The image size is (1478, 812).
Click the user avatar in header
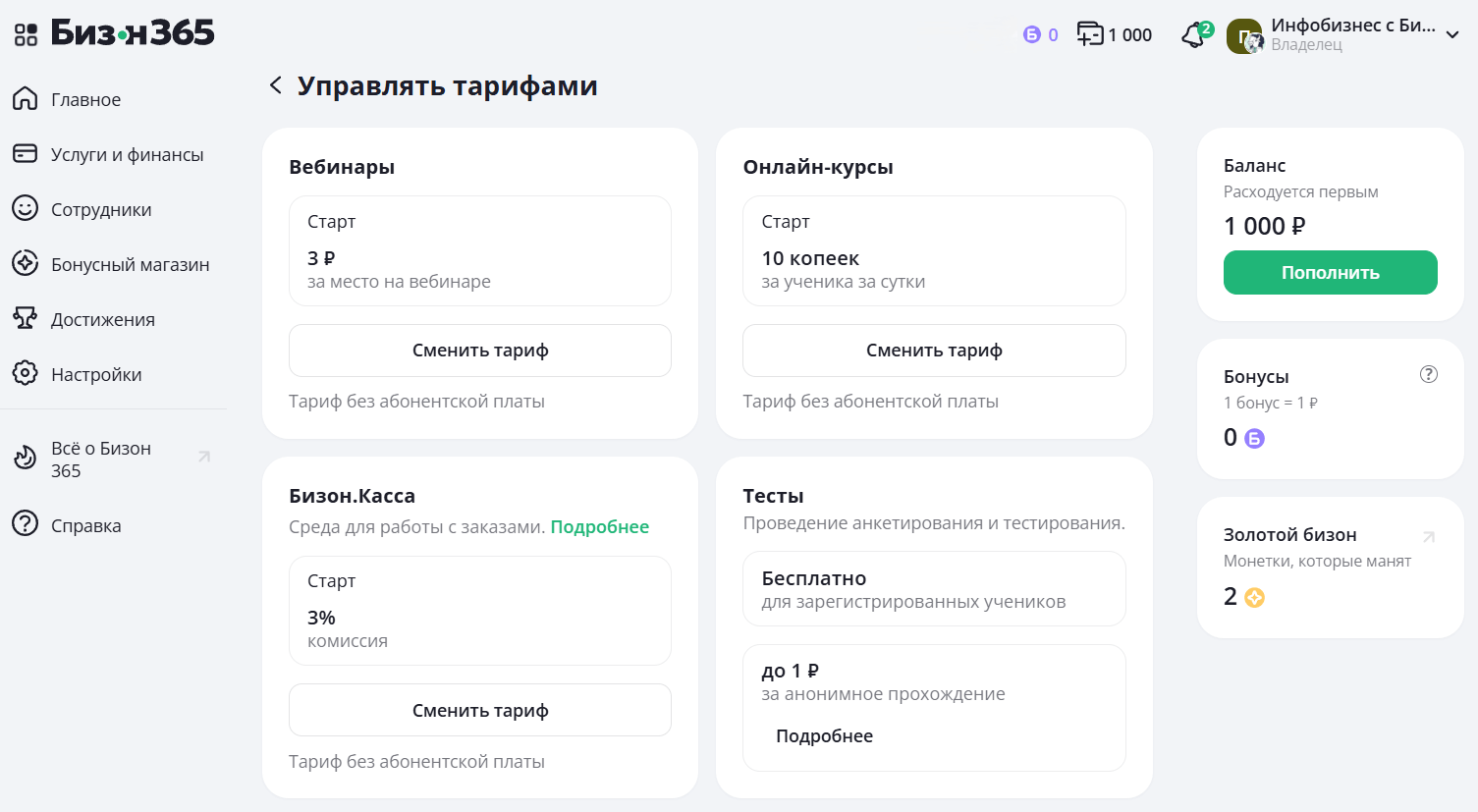pos(1244,36)
